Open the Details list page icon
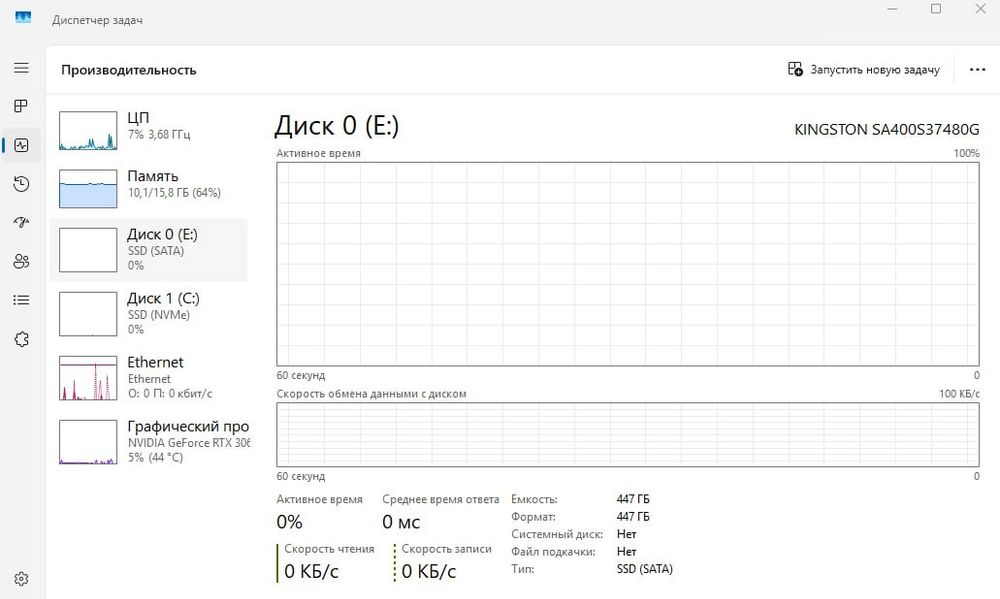 (x=21, y=300)
